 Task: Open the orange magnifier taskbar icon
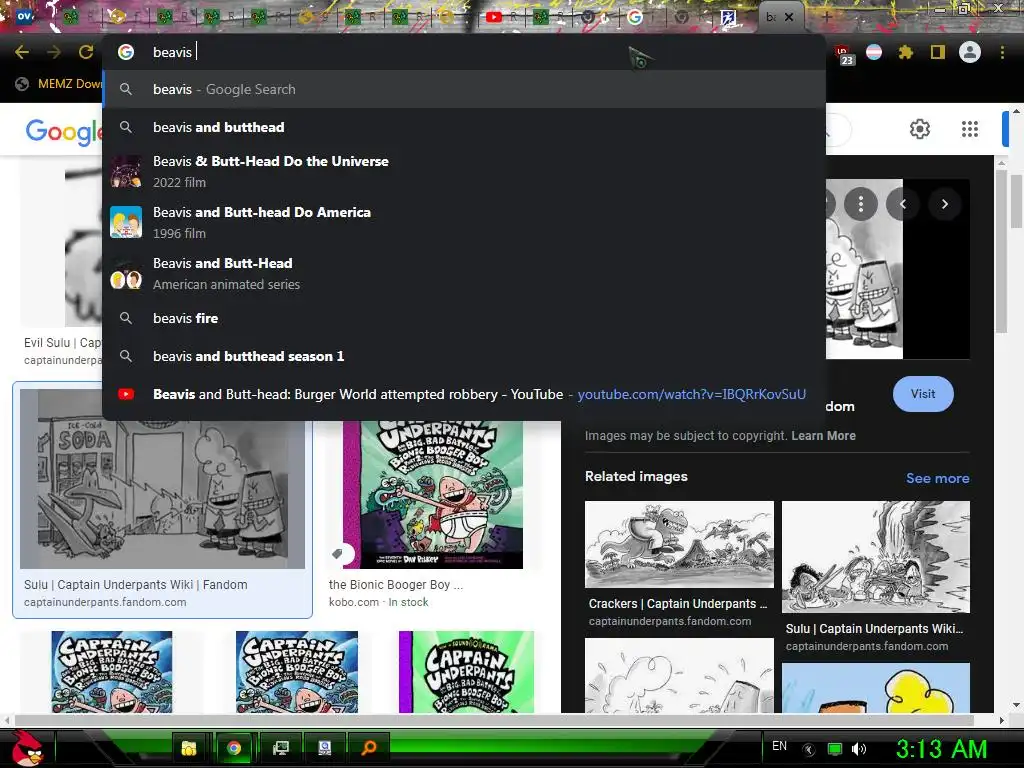[x=369, y=748]
